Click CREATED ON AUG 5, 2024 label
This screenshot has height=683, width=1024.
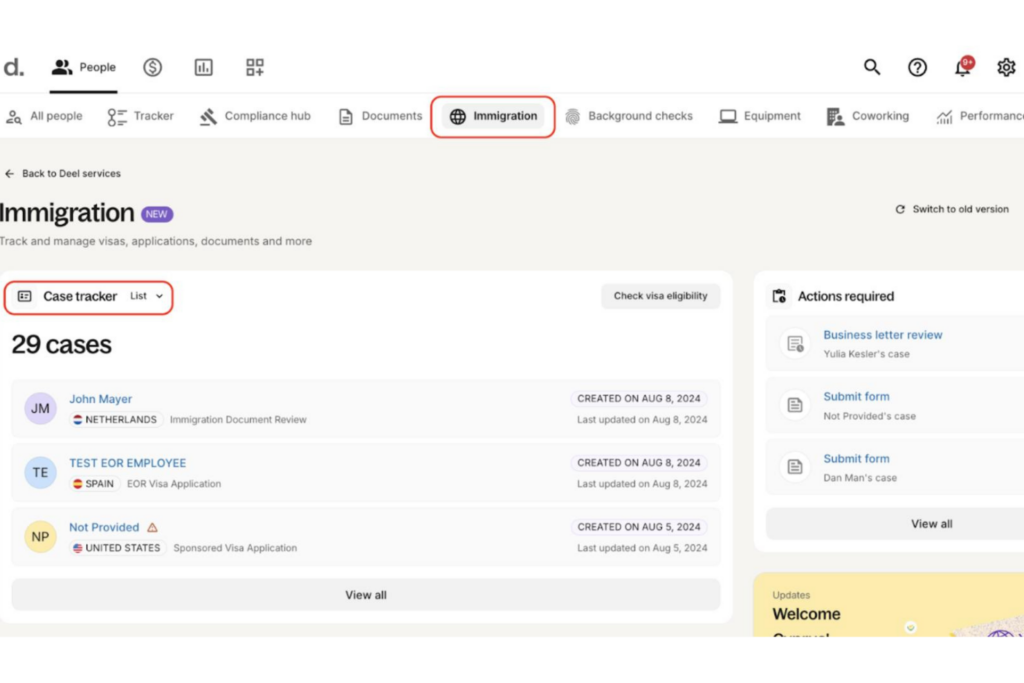pyautogui.click(x=639, y=527)
